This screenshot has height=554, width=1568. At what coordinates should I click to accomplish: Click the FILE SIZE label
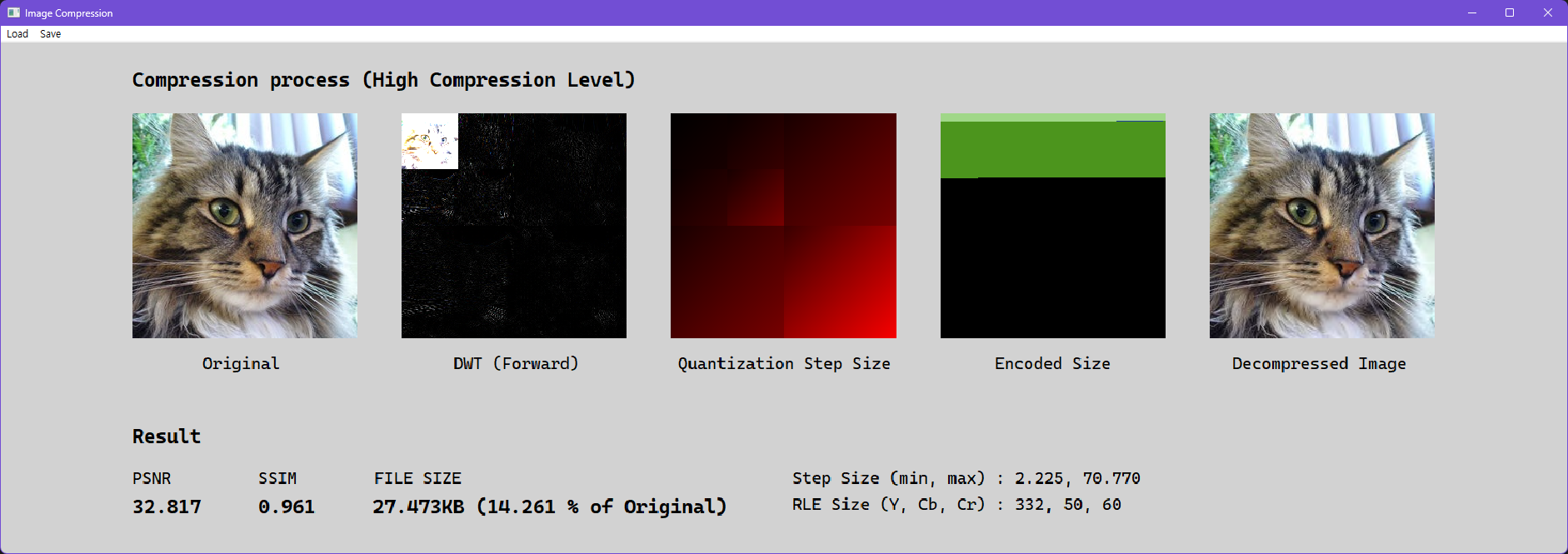click(417, 478)
